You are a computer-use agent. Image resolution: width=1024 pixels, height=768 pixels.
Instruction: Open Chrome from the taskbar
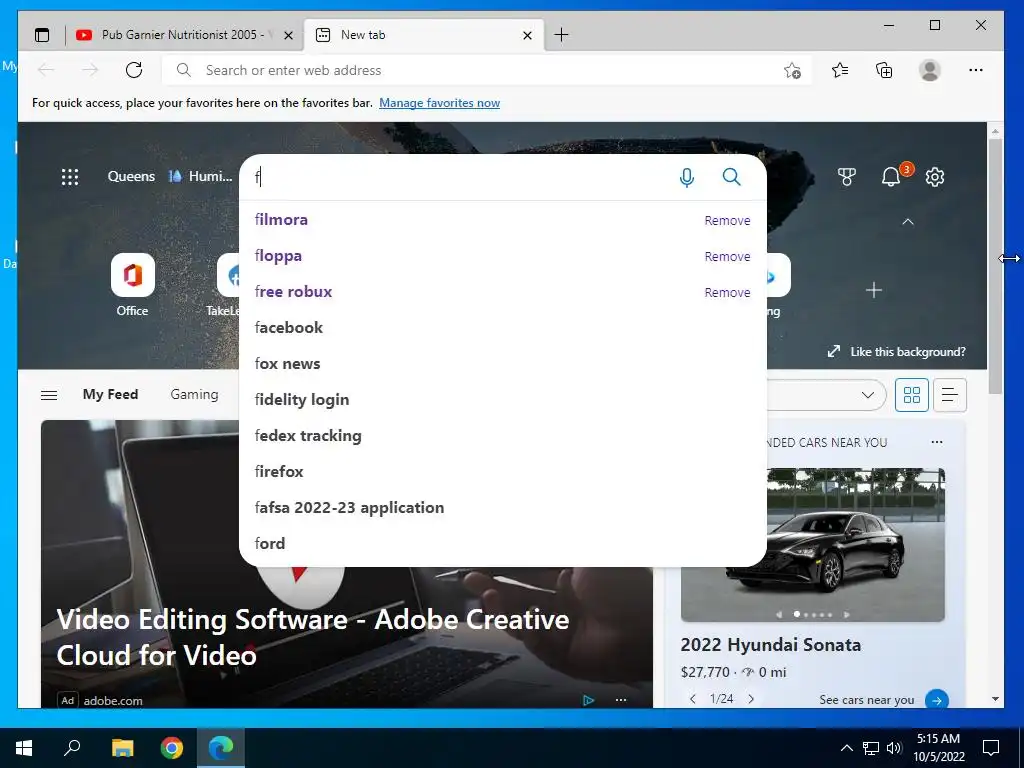[172, 748]
